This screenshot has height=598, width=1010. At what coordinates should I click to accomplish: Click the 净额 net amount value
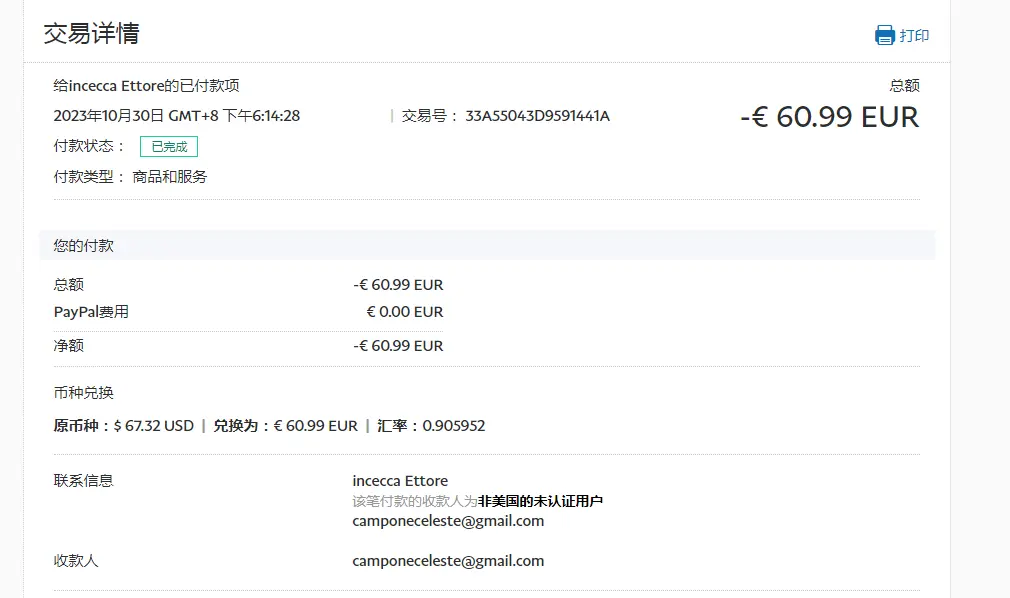pyautogui.click(x=398, y=346)
